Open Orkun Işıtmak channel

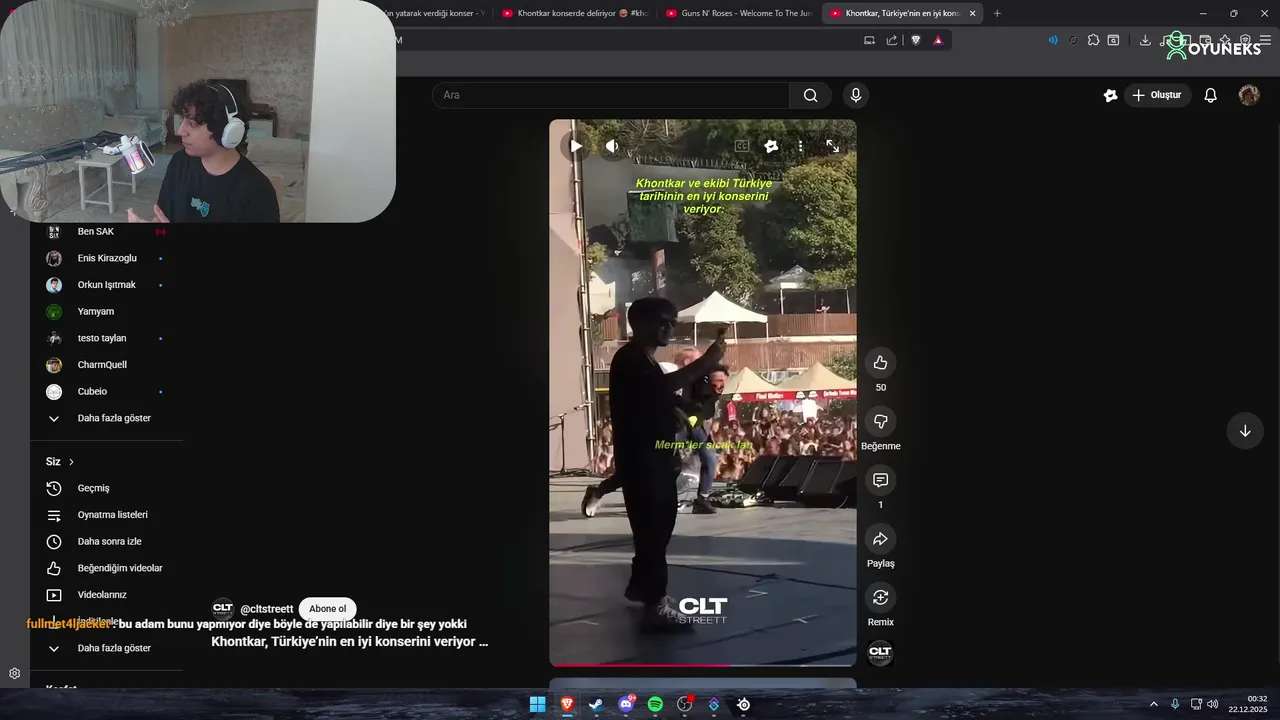coord(106,285)
